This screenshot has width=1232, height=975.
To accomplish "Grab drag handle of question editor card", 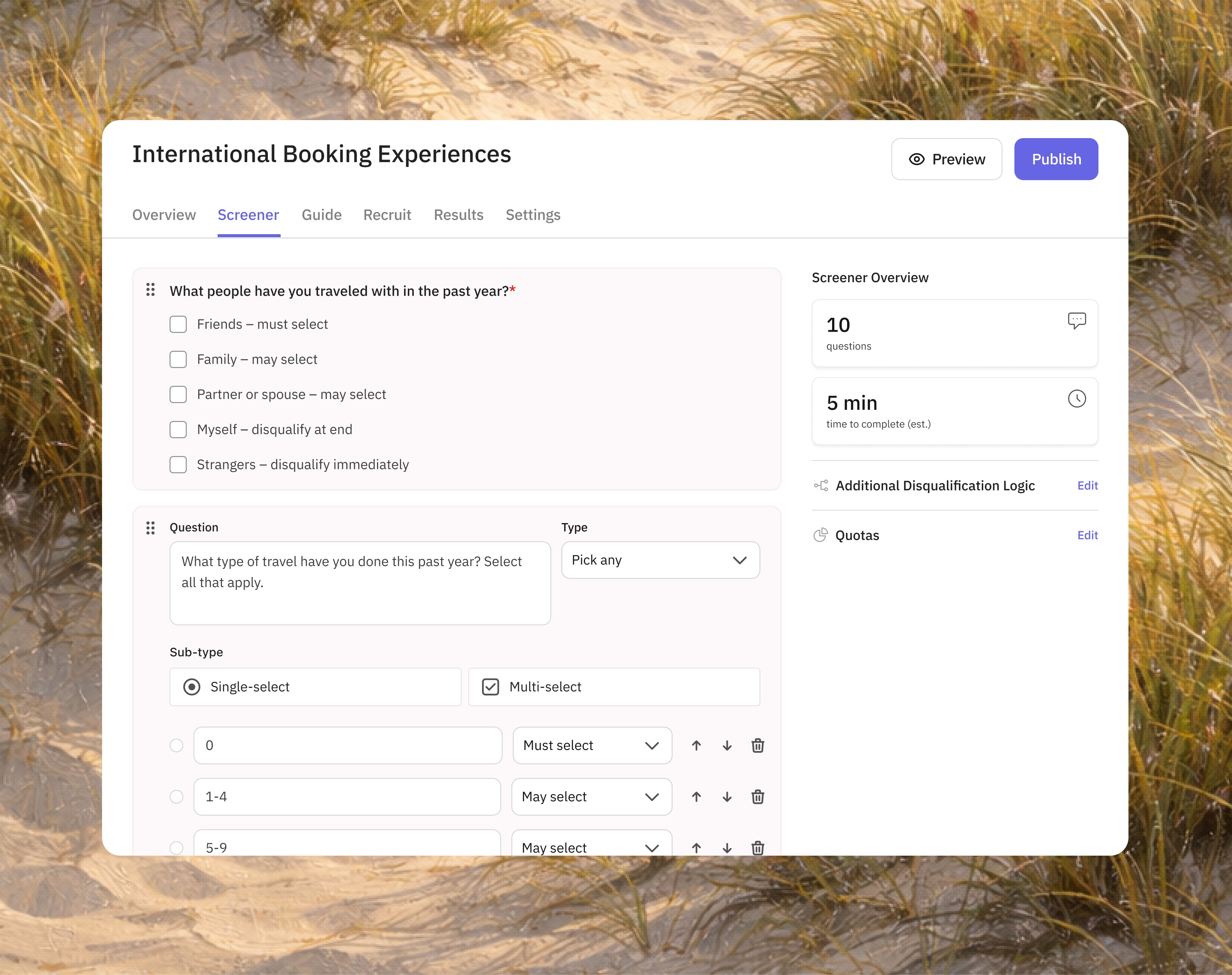I will (x=151, y=527).
